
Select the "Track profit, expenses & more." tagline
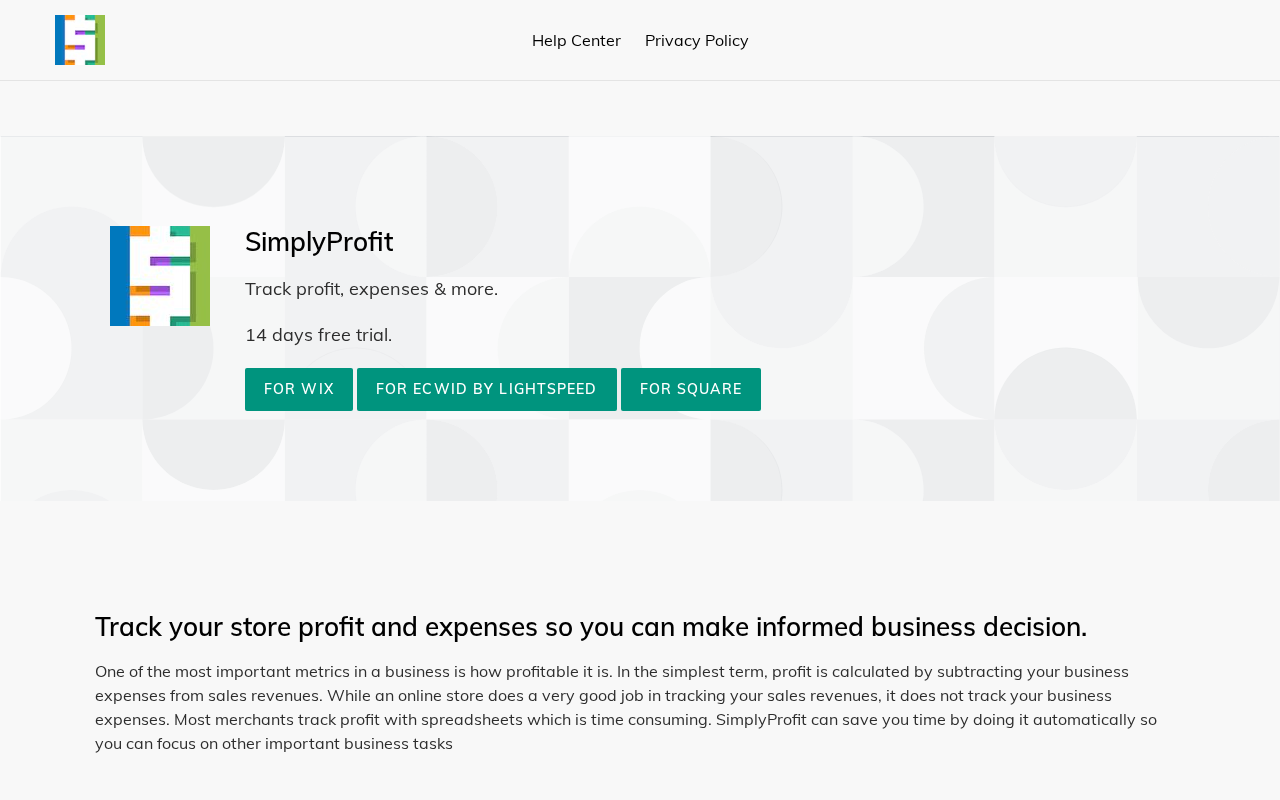(x=371, y=289)
